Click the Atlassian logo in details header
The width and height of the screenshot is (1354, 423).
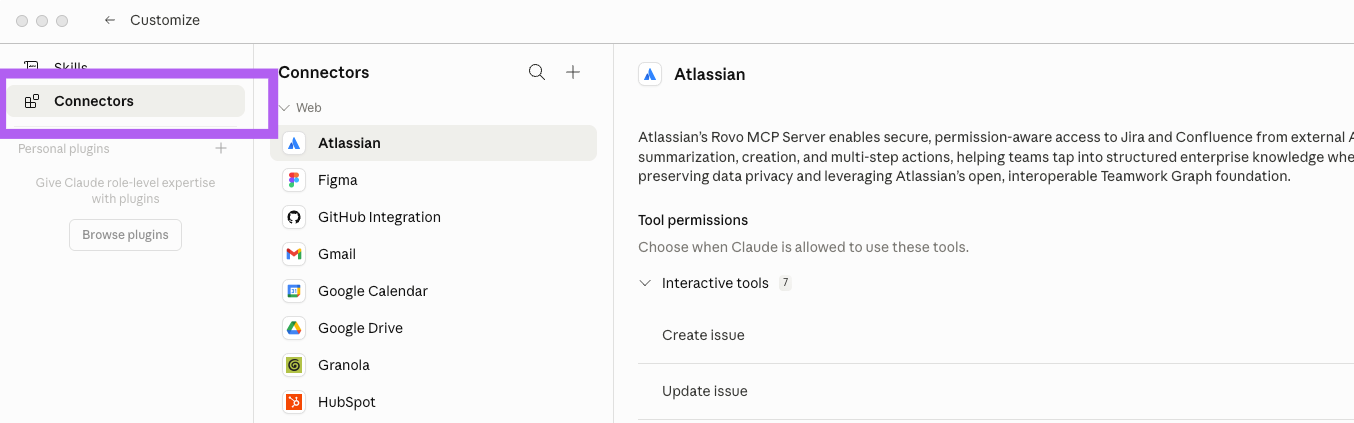pos(650,74)
